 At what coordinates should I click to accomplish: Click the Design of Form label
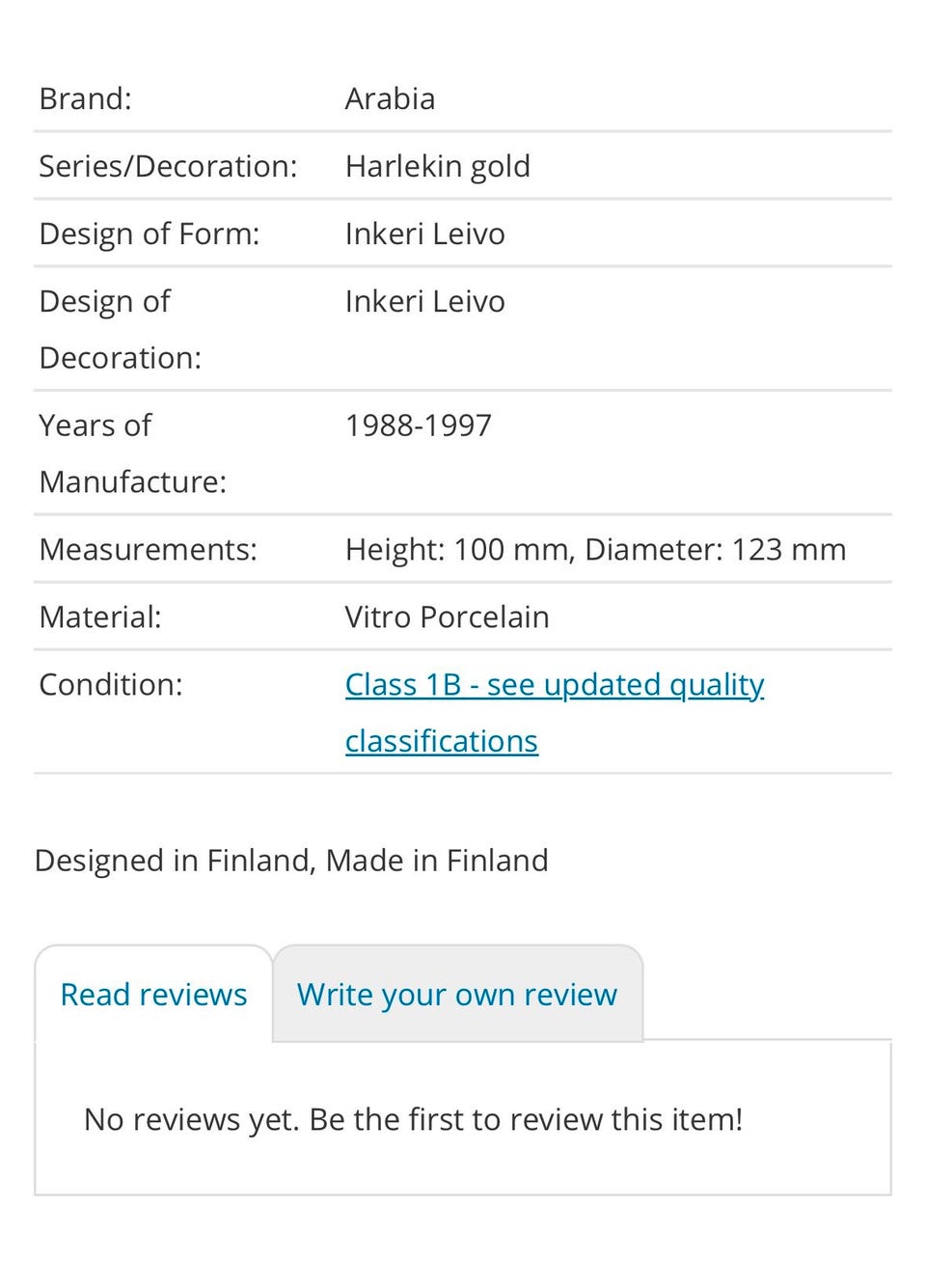(x=150, y=233)
